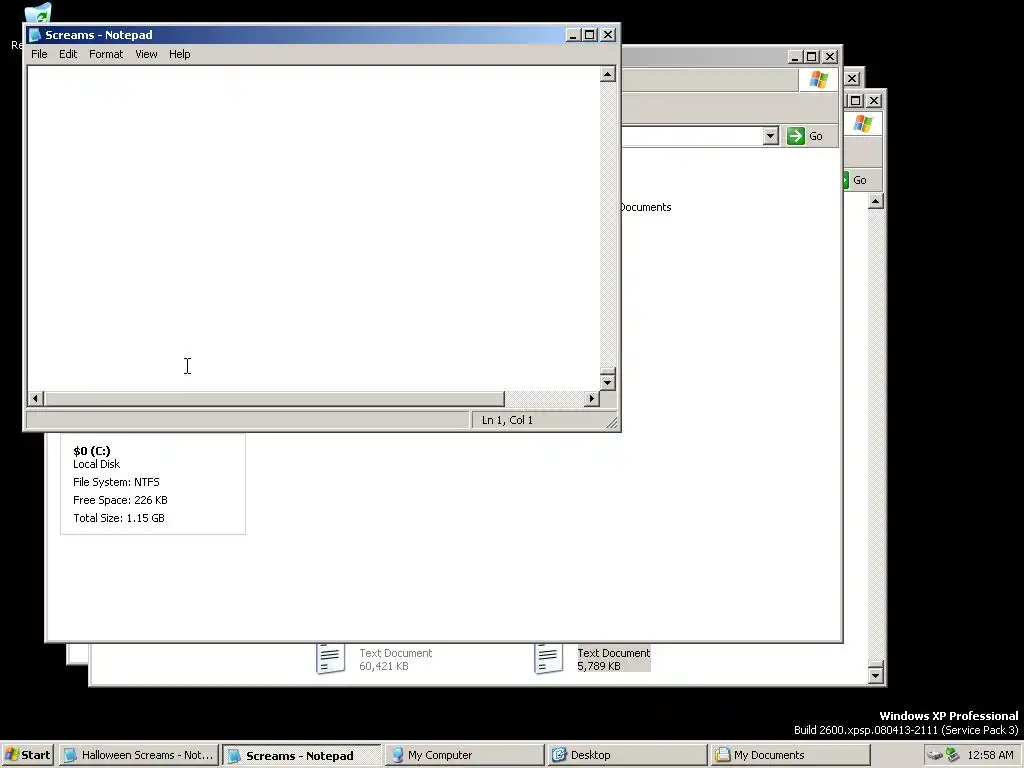Click the Safely Remove Hardware tray icon
1024x768 pixels.
935,755
